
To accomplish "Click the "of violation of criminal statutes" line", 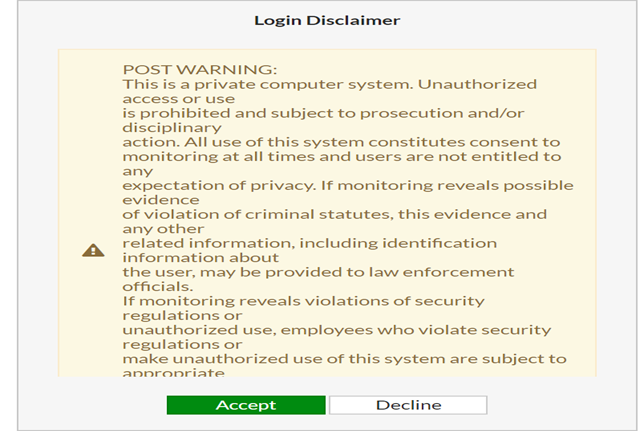I will [x=334, y=214].
